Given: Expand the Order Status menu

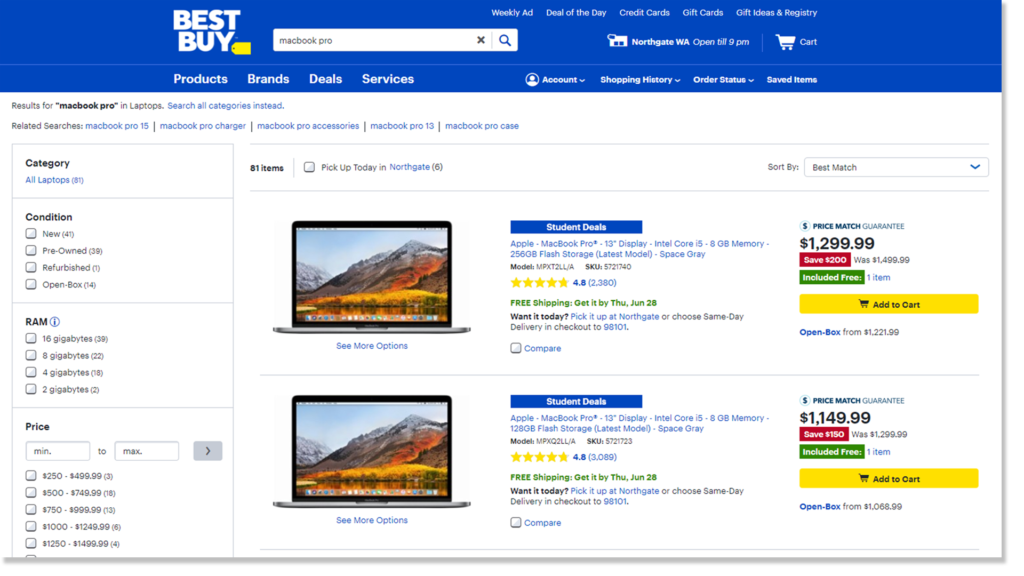Looking at the screenshot, I should pyautogui.click(x=724, y=80).
